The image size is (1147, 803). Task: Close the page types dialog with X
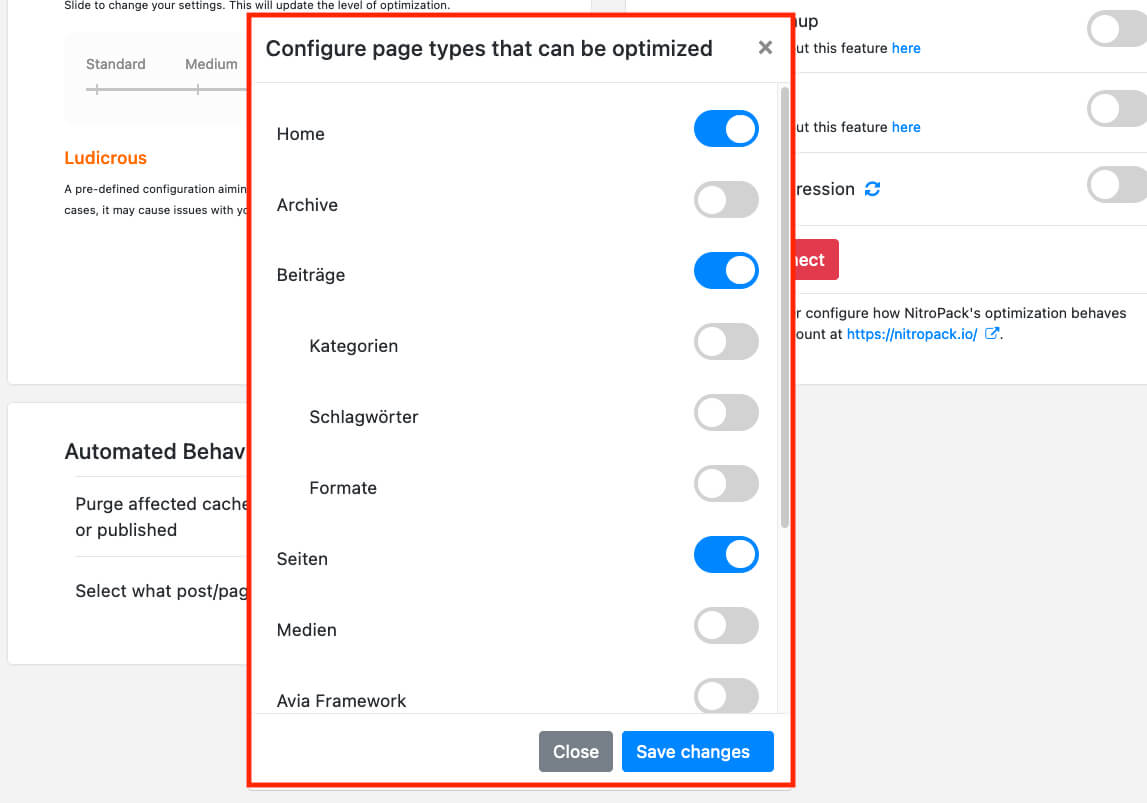coord(765,47)
